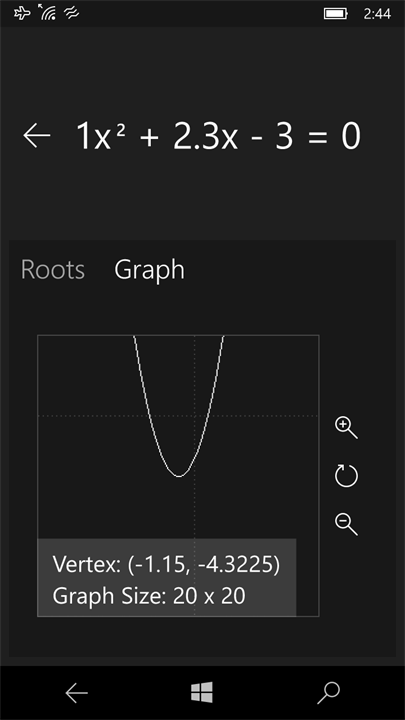Zoom in on the graph

coord(346,428)
